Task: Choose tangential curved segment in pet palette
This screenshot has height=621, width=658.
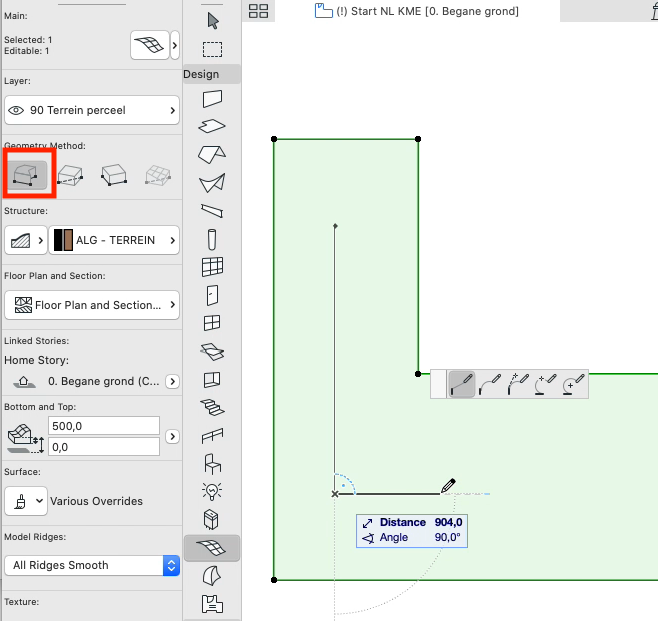Action: pos(490,384)
